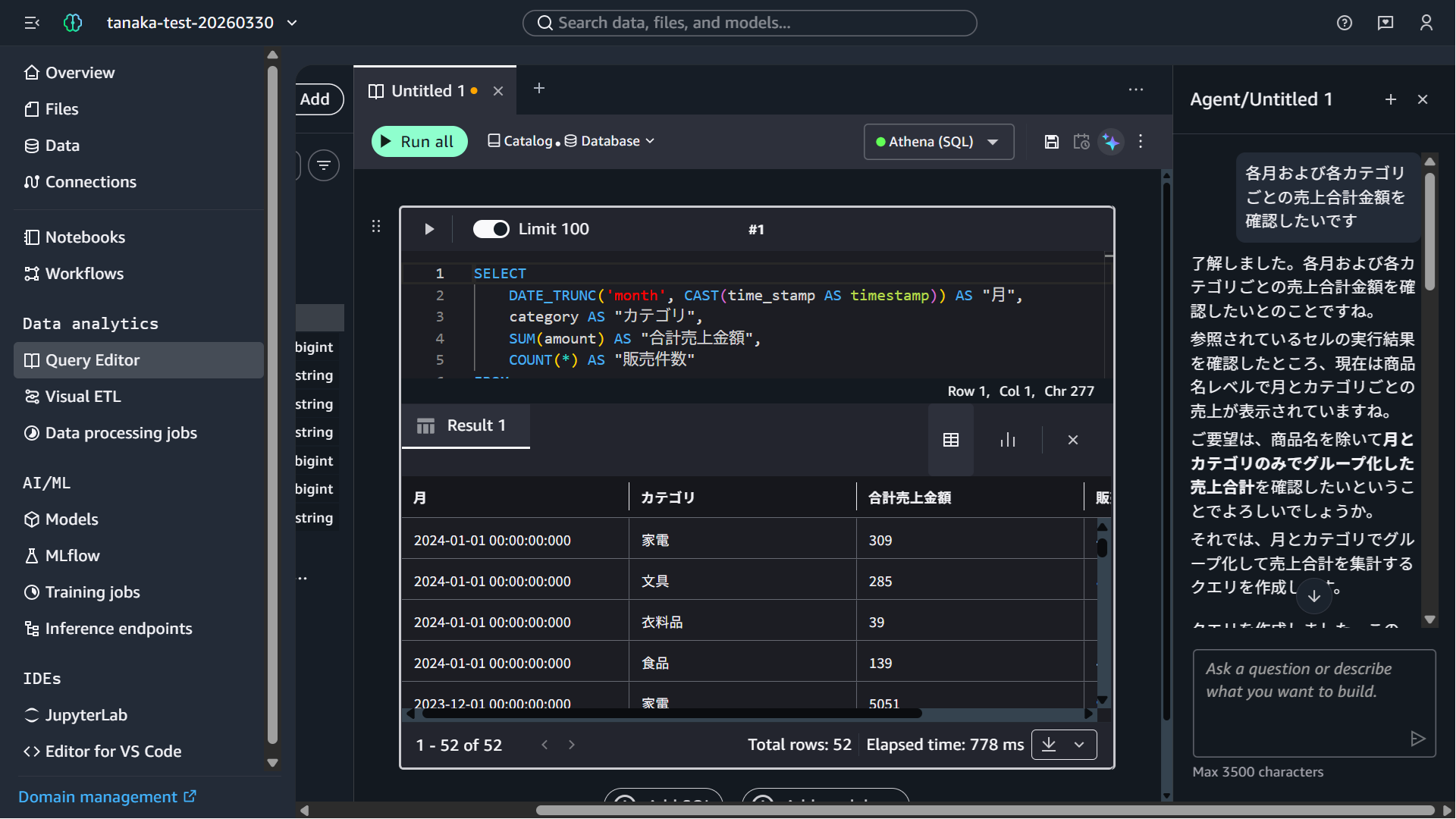This screenshot has width=1456, height=819.
Task: Open the toolbar vertical three-dots menu
Action: [1141, 142]
